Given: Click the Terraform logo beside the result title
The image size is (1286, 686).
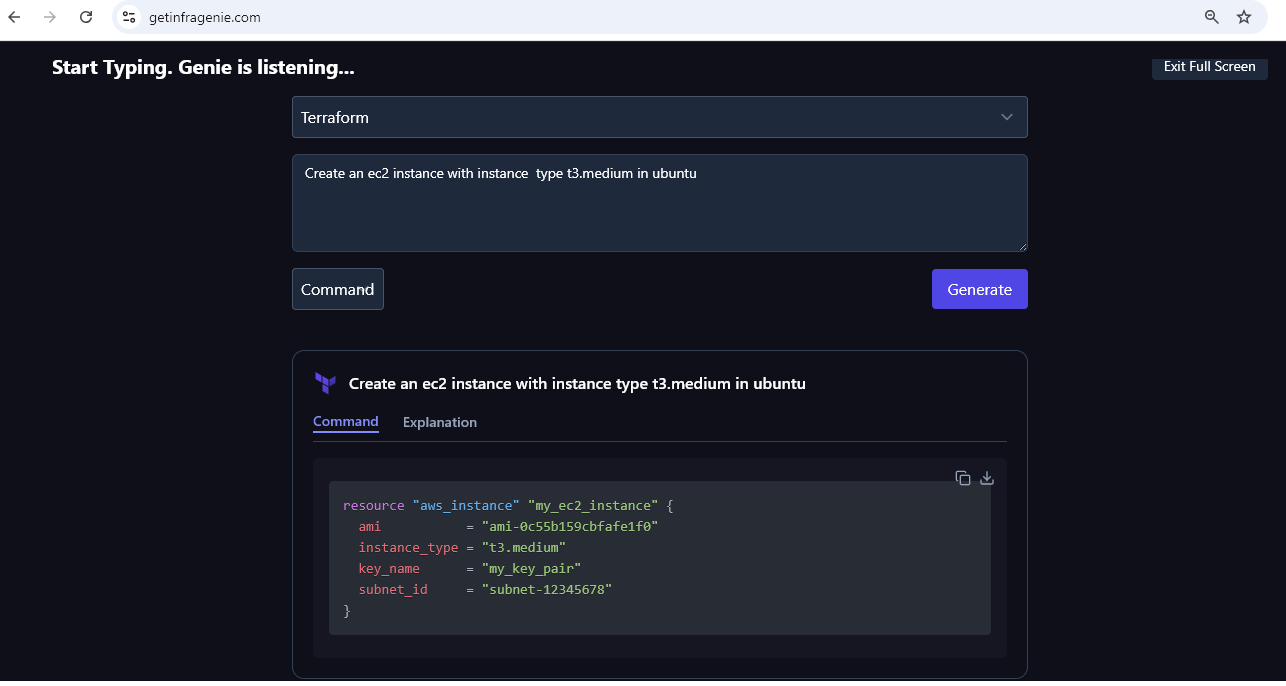Looking at the screenshot, I should pos(325,383).
